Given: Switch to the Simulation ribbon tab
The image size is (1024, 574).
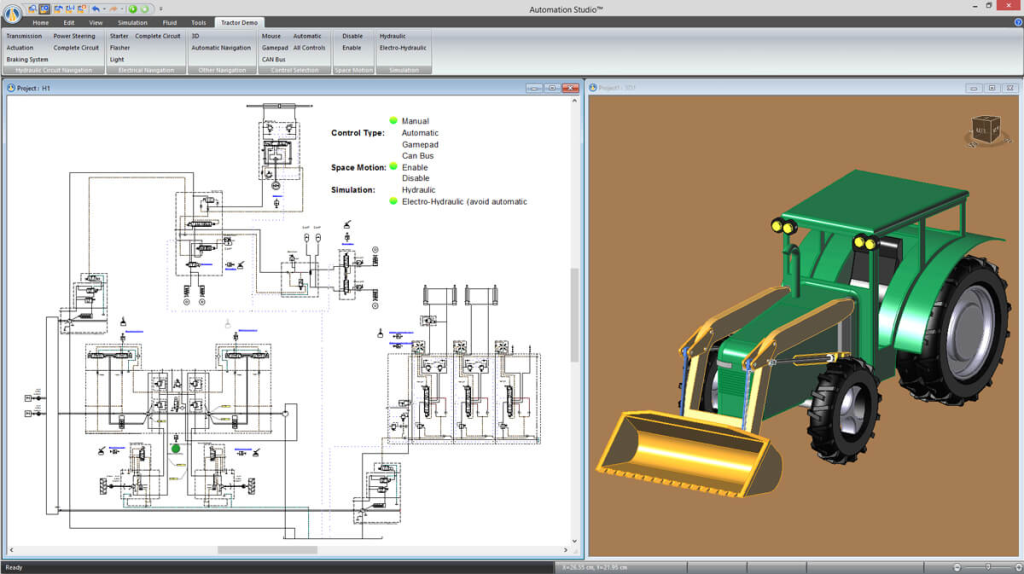Looking at the screenshot, I should tap(133, 22).
